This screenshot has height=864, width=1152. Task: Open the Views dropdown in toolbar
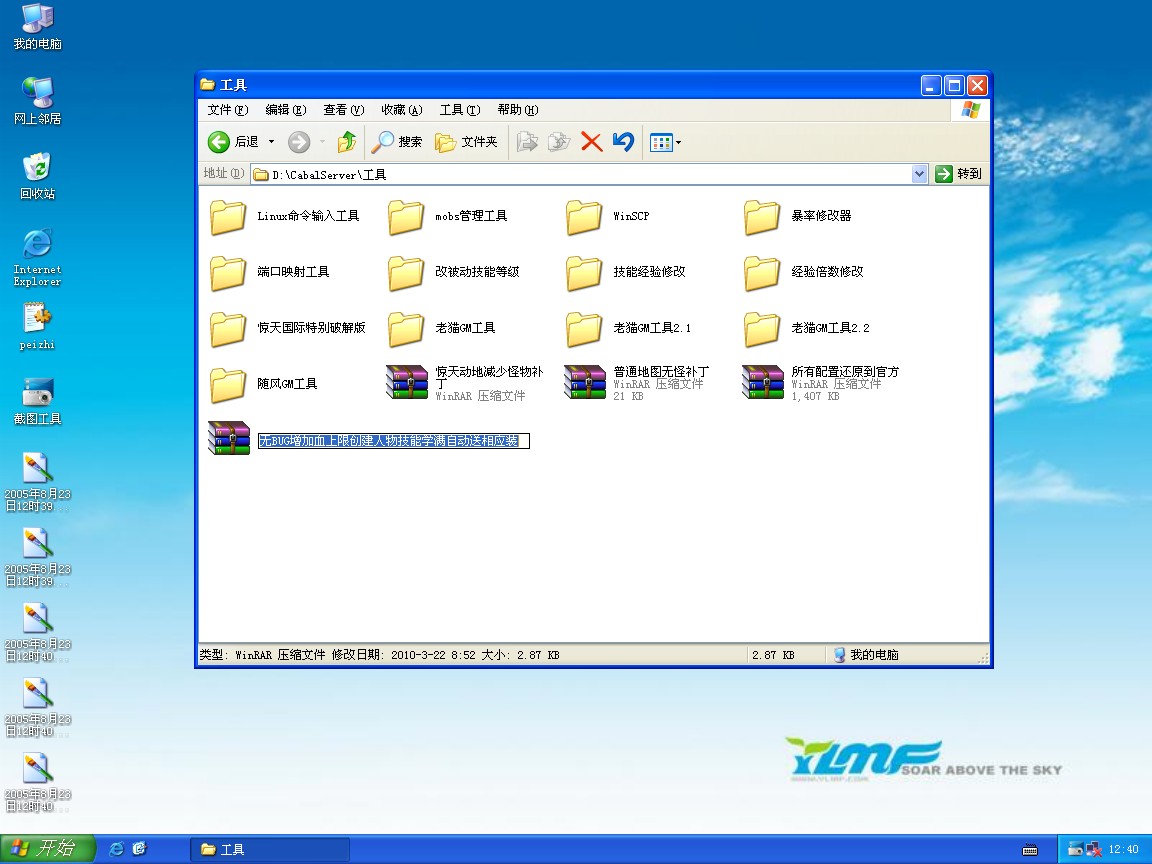[x=665, y=142]
